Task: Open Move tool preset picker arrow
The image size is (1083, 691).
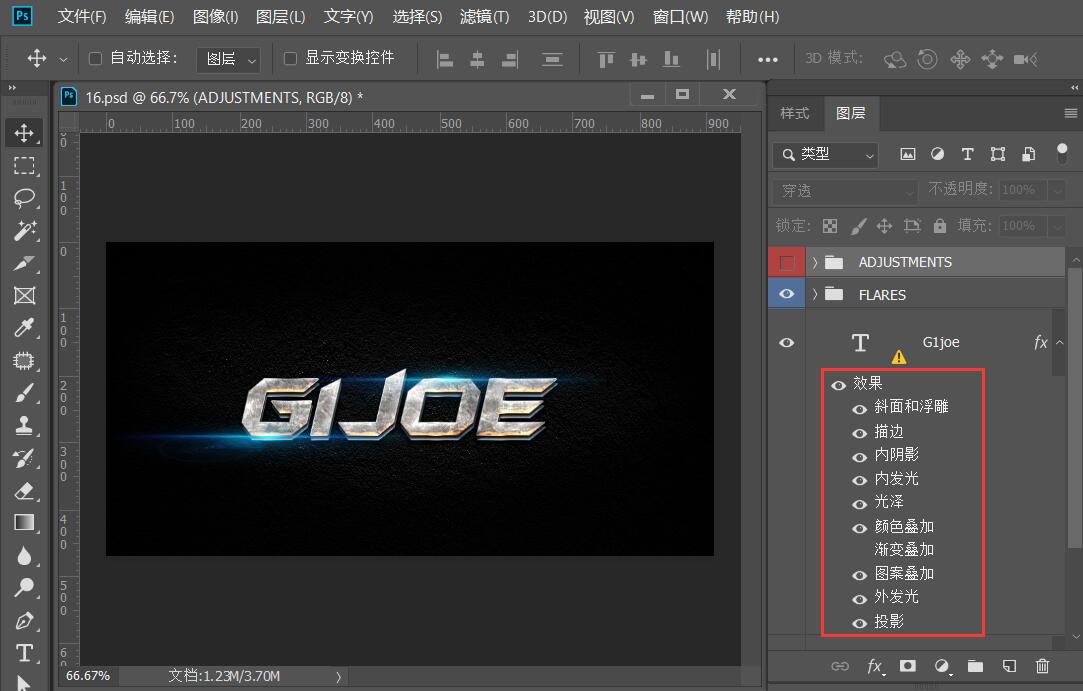Action: pyautogui.click(x=64, y=59)
